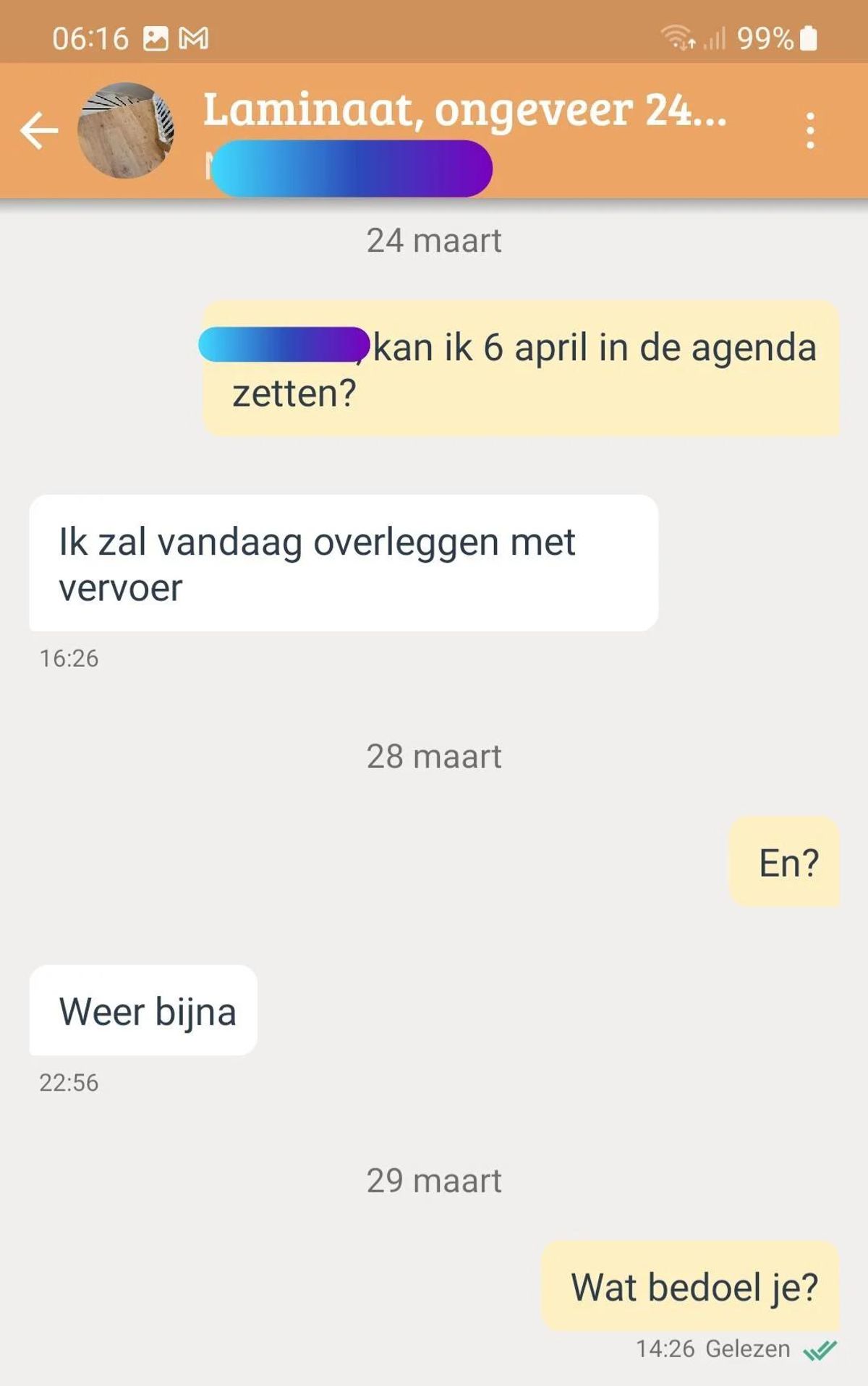868x1386 pixels.
Task: Tap the back arrow in header
Action: (x=39, y=131)
